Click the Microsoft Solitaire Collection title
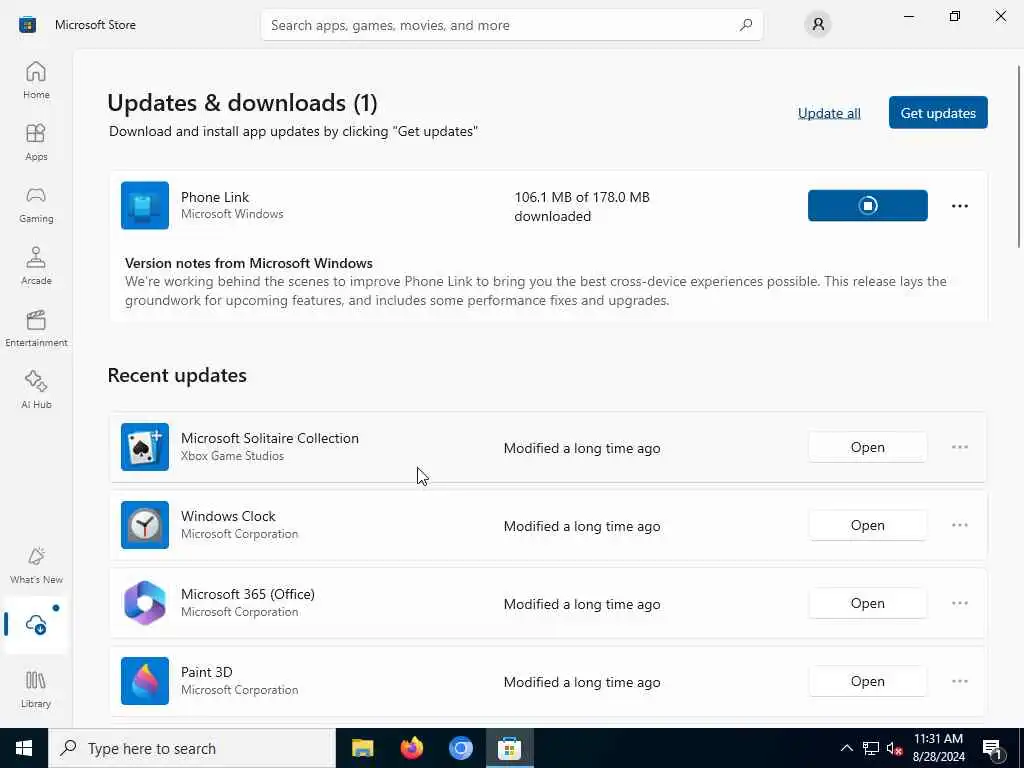The height and width of the screenshot is (768, 1024). 270,438
